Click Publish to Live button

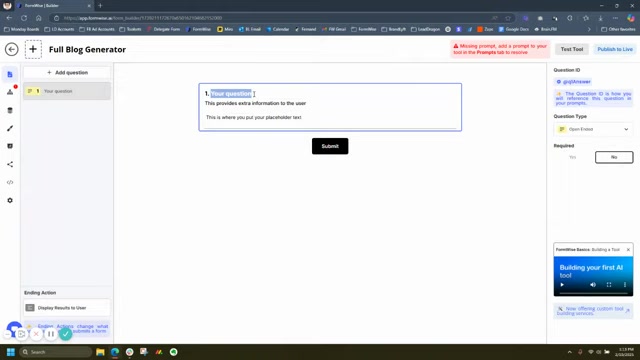(x=615, y=49)
